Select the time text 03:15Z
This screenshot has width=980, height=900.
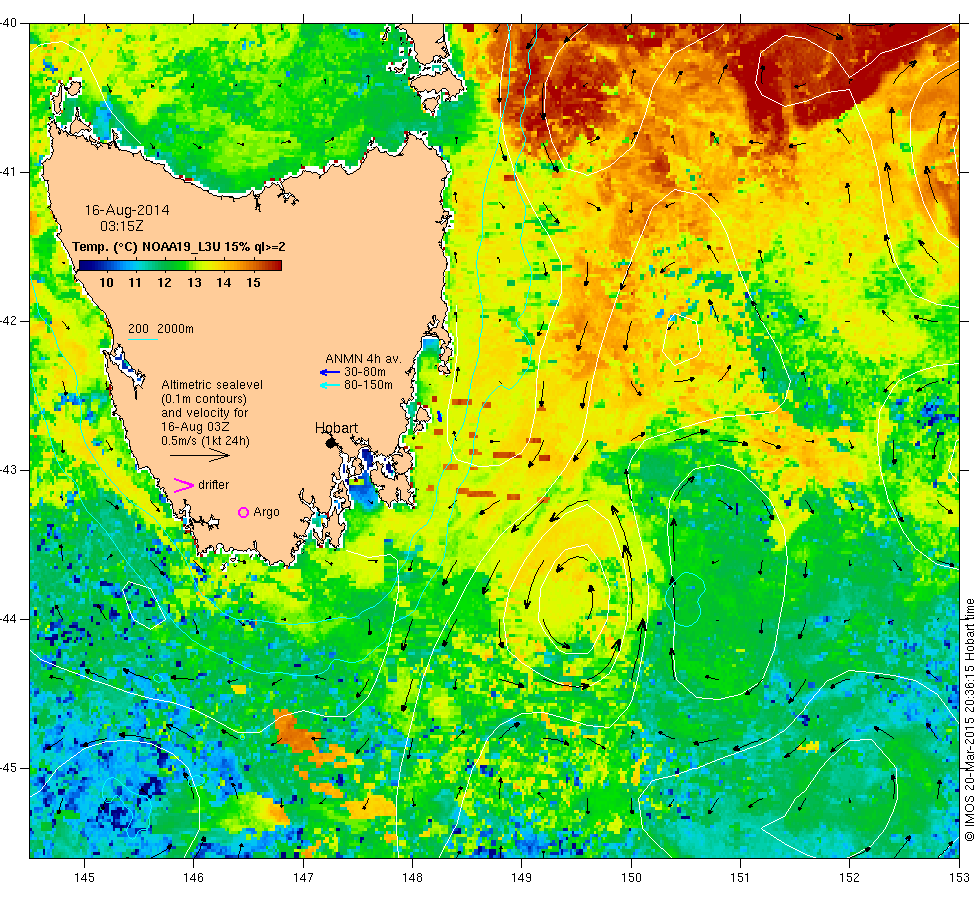(x=122, y=226)
